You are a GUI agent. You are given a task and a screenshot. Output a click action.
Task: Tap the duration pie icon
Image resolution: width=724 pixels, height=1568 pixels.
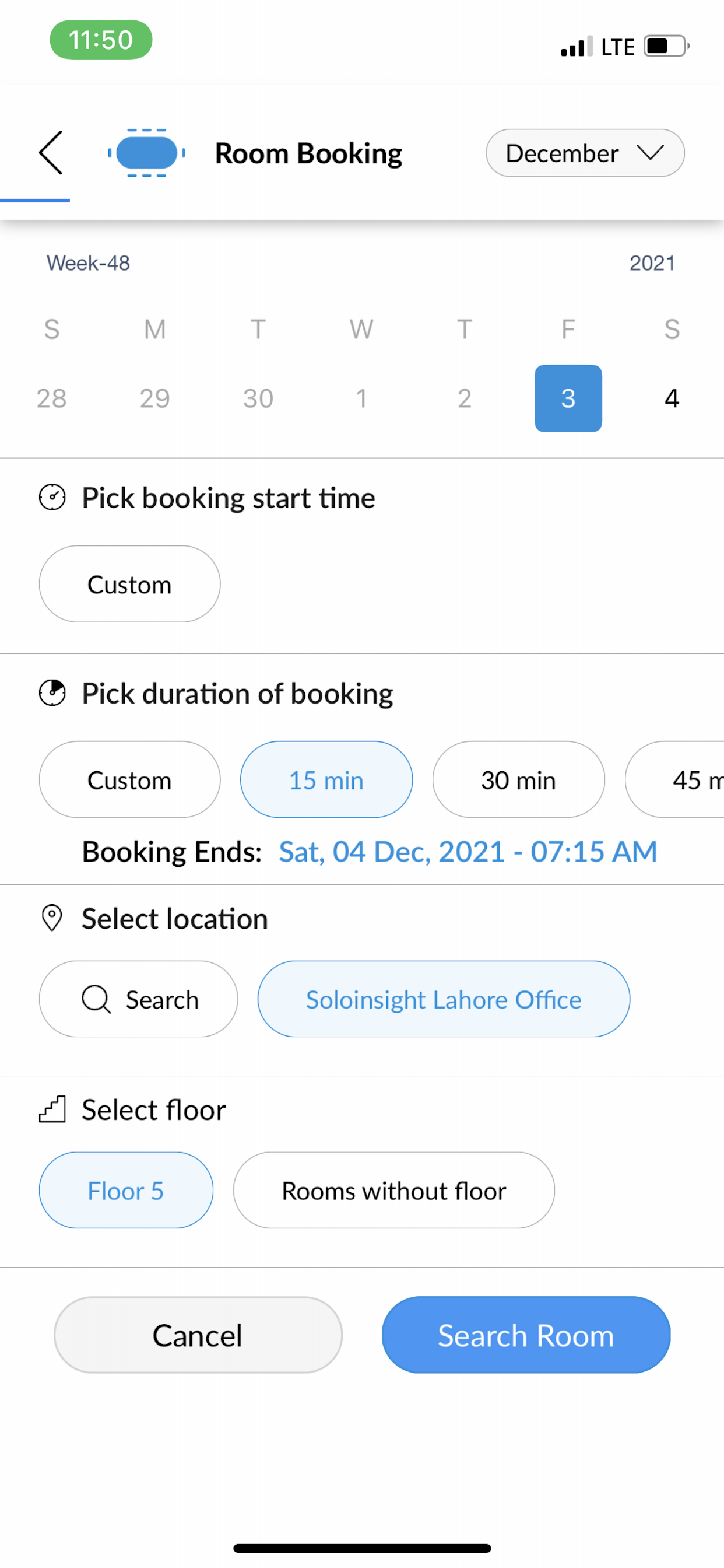click(52, 692)
